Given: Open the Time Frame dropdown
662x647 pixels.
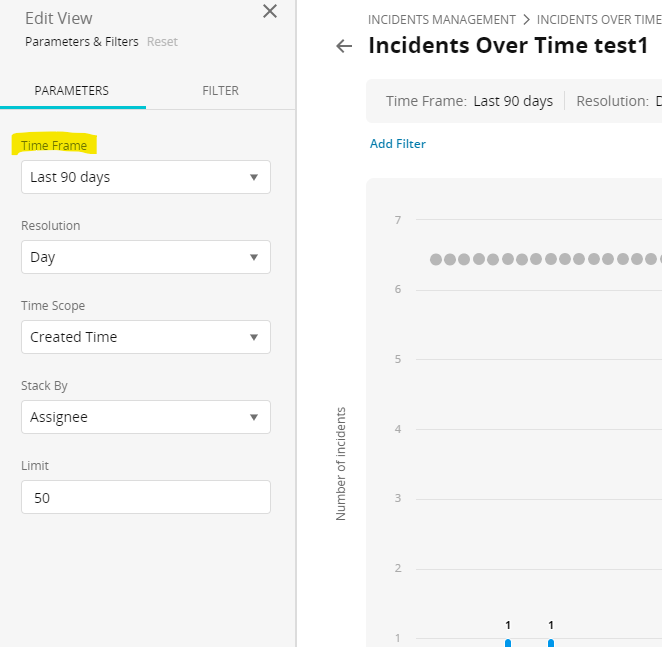Looking at the screenshot, I should (145, 177).
